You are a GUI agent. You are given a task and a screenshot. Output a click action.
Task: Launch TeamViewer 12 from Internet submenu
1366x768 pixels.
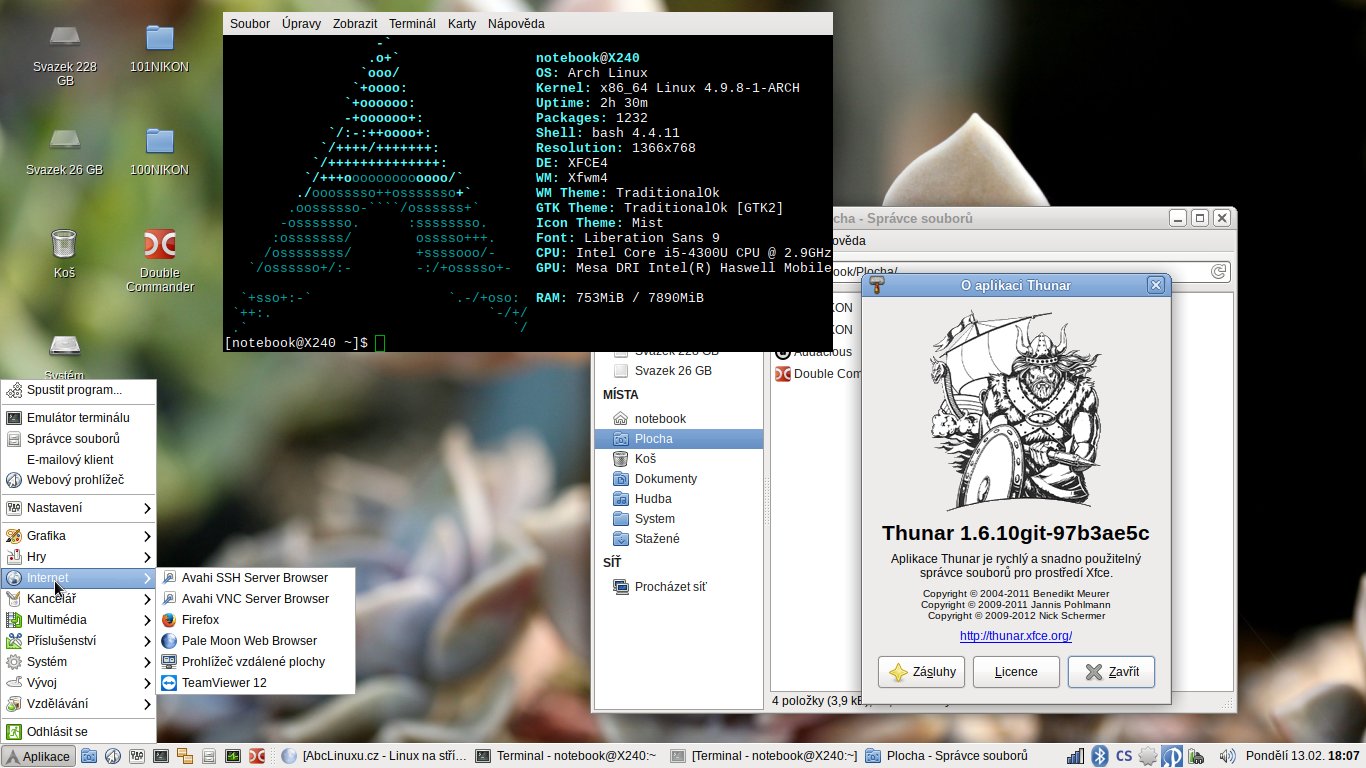click(x=256, y=683)
